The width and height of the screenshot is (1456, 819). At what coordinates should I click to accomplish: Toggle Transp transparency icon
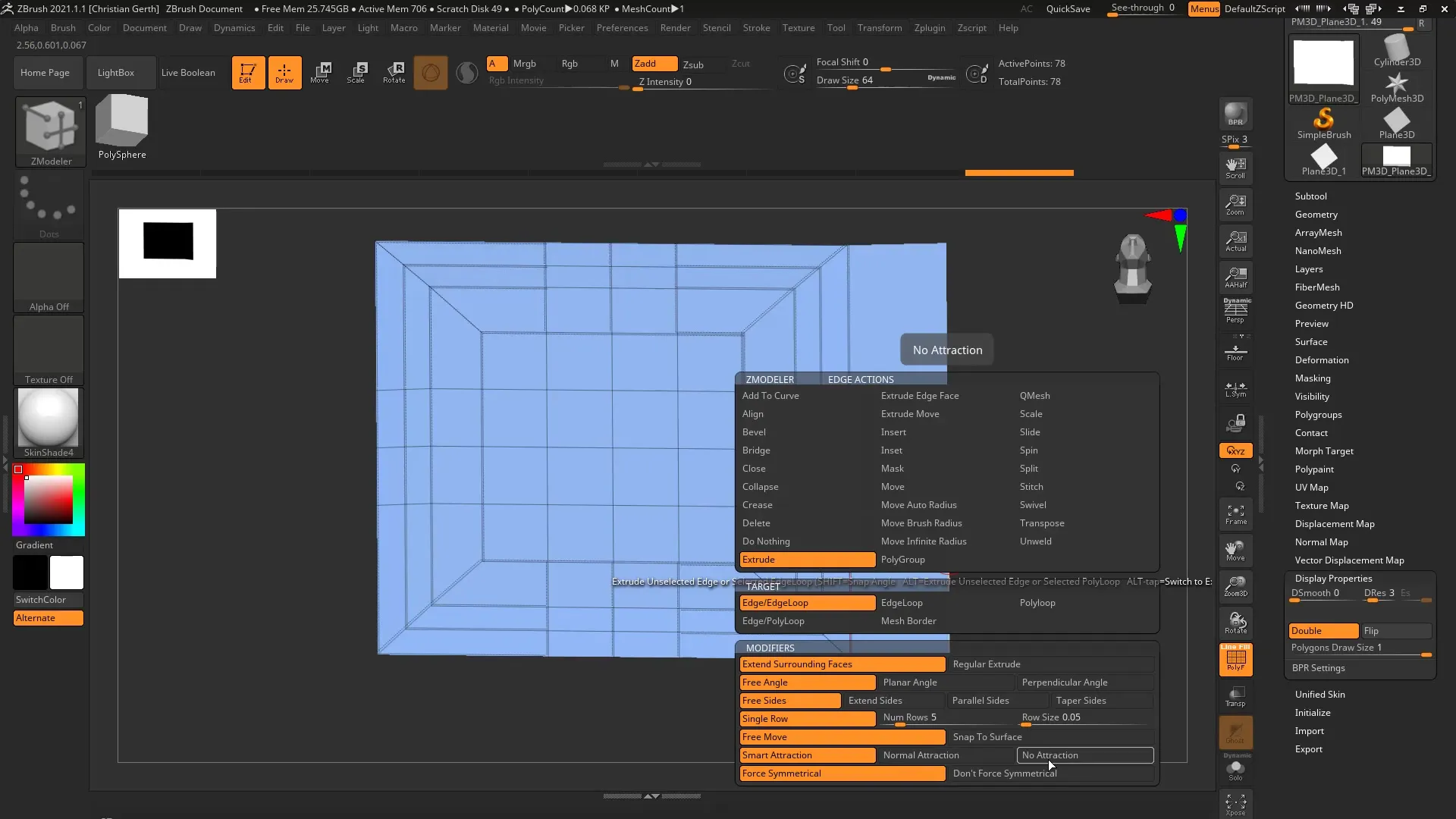click(1235, 696)
